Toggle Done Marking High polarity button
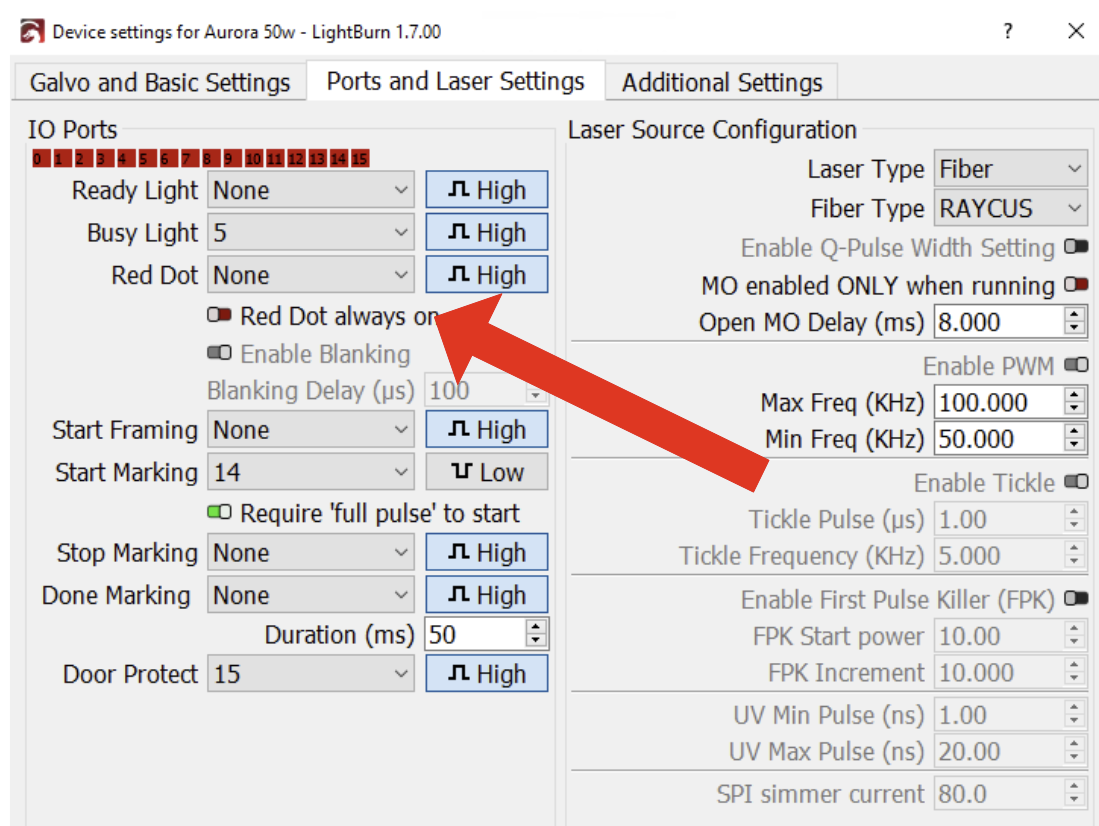 coord(486,595)
